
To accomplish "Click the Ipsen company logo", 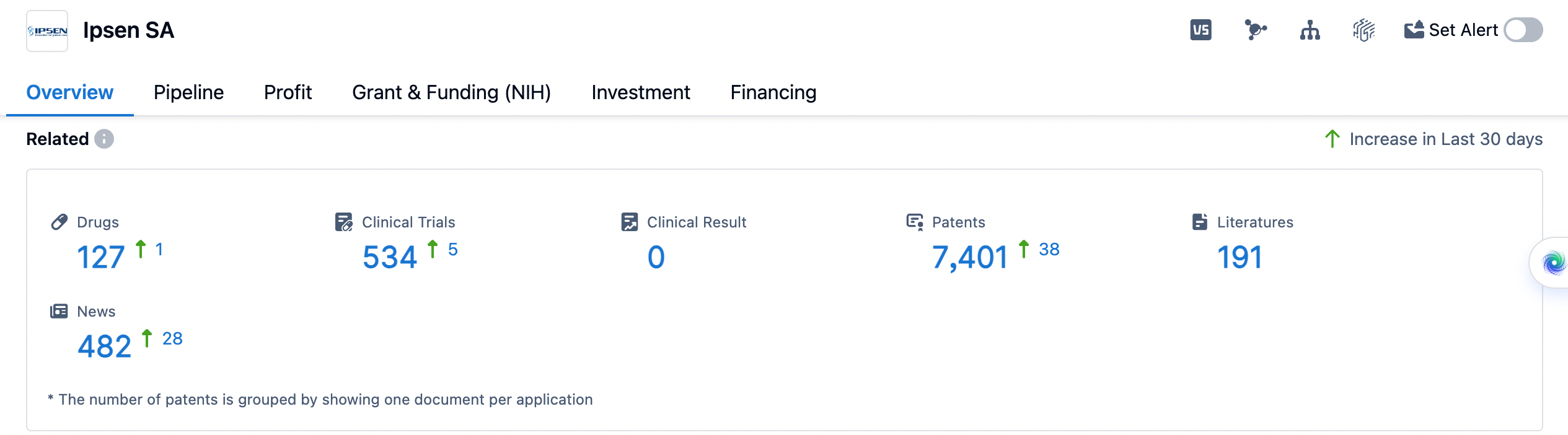I will [x=47, y=31].
